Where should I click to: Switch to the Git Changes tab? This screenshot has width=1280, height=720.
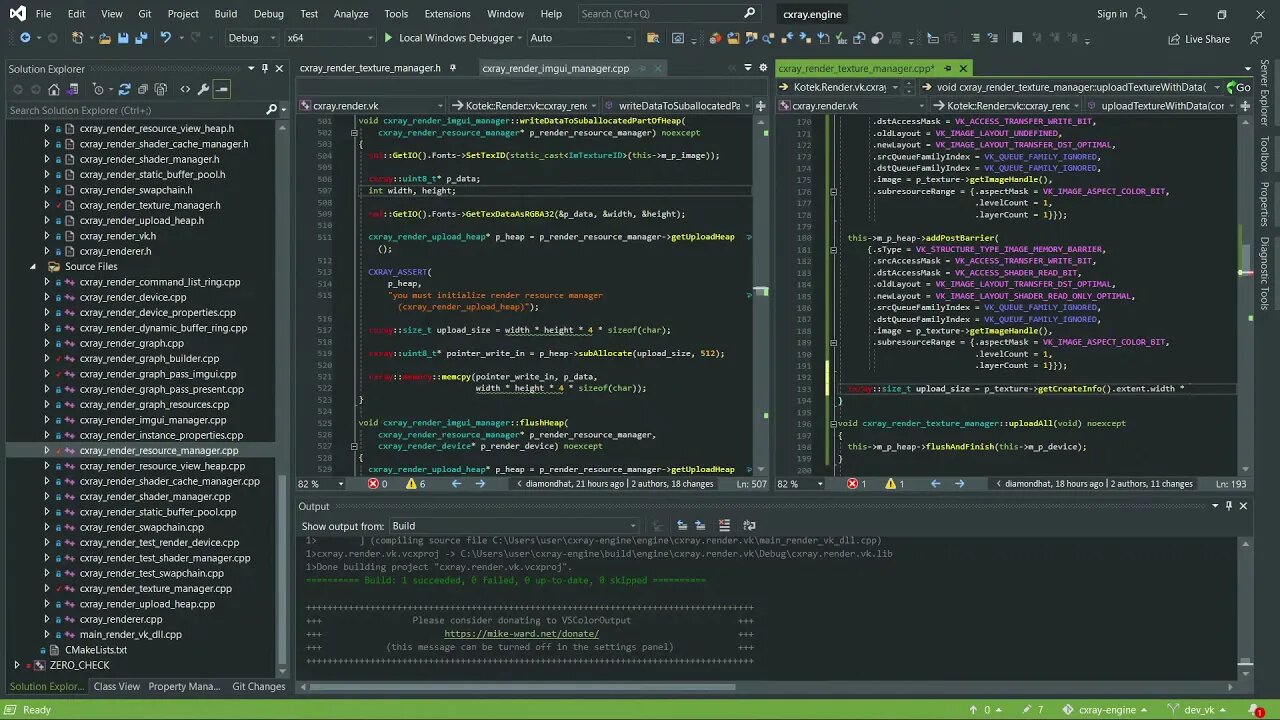(x=259, y=687)
